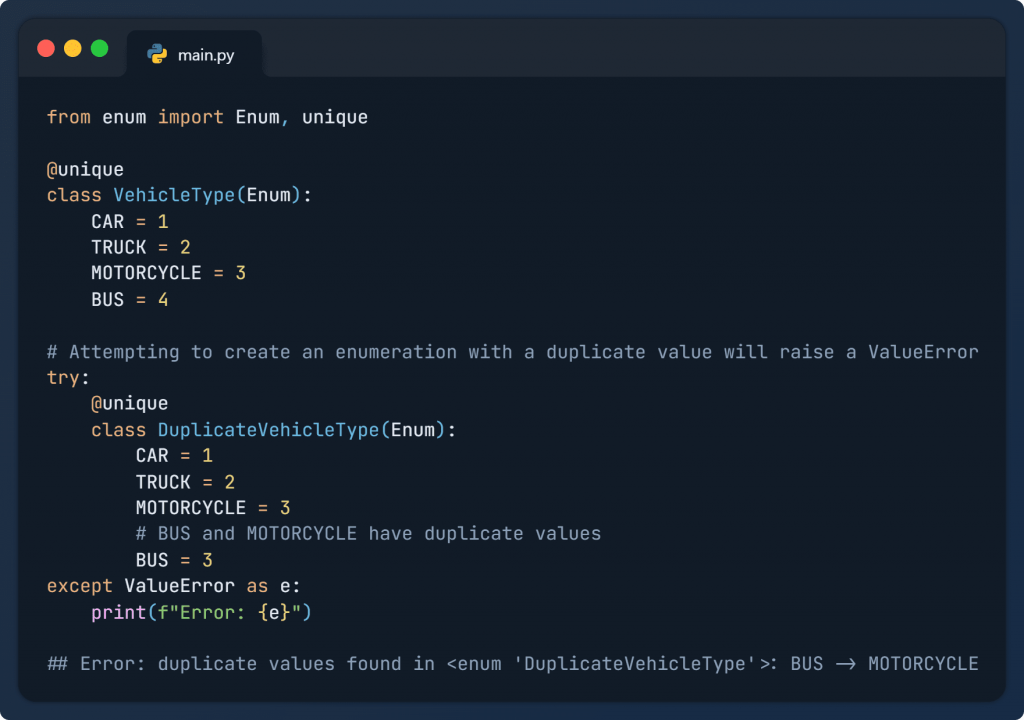Click 'TRUCK = 2' inside the DuplicateVehicleType class

[185, 482]
